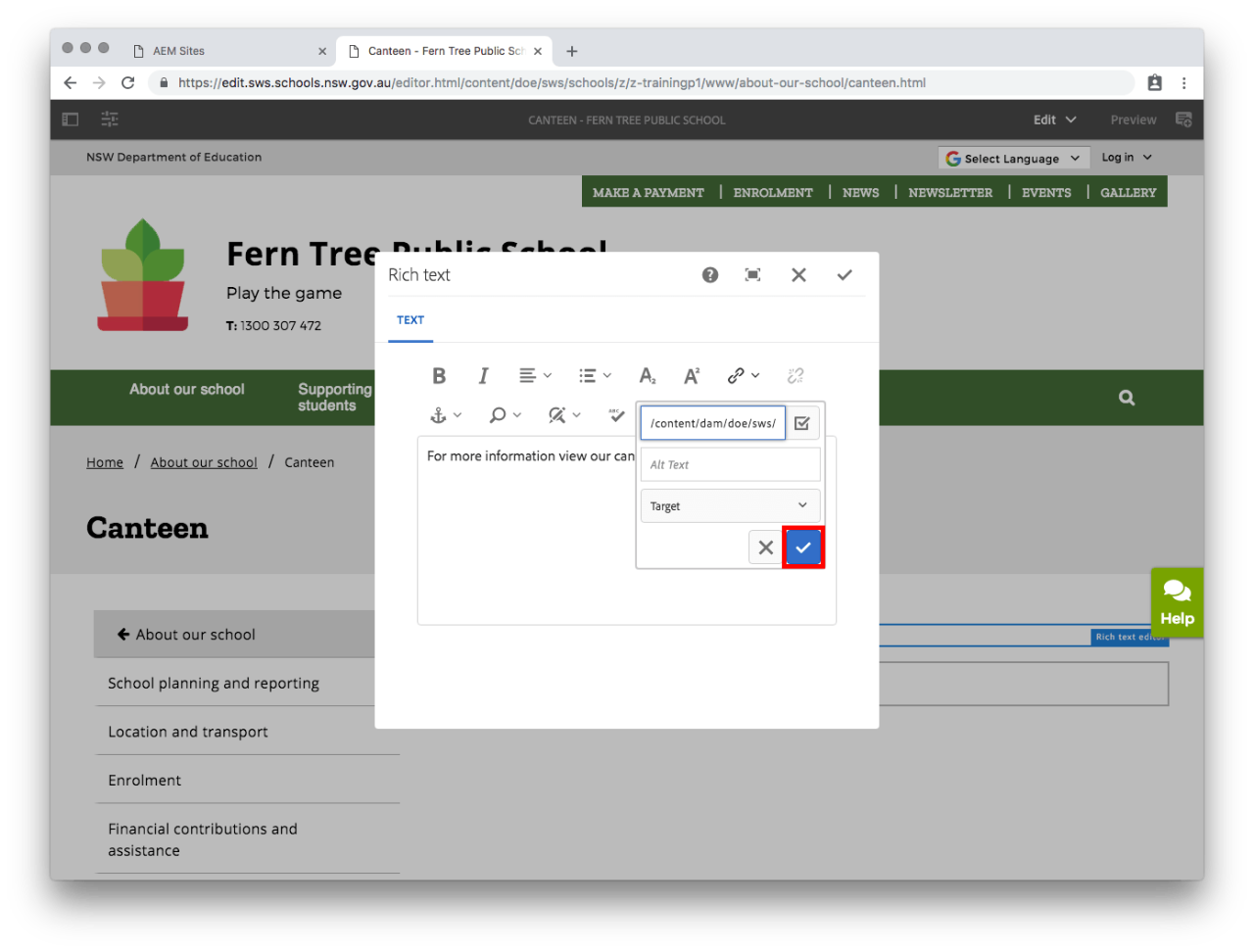
Task: Open the green Help chat widget
Action: pyautogui.click(x=1177, y=602)
